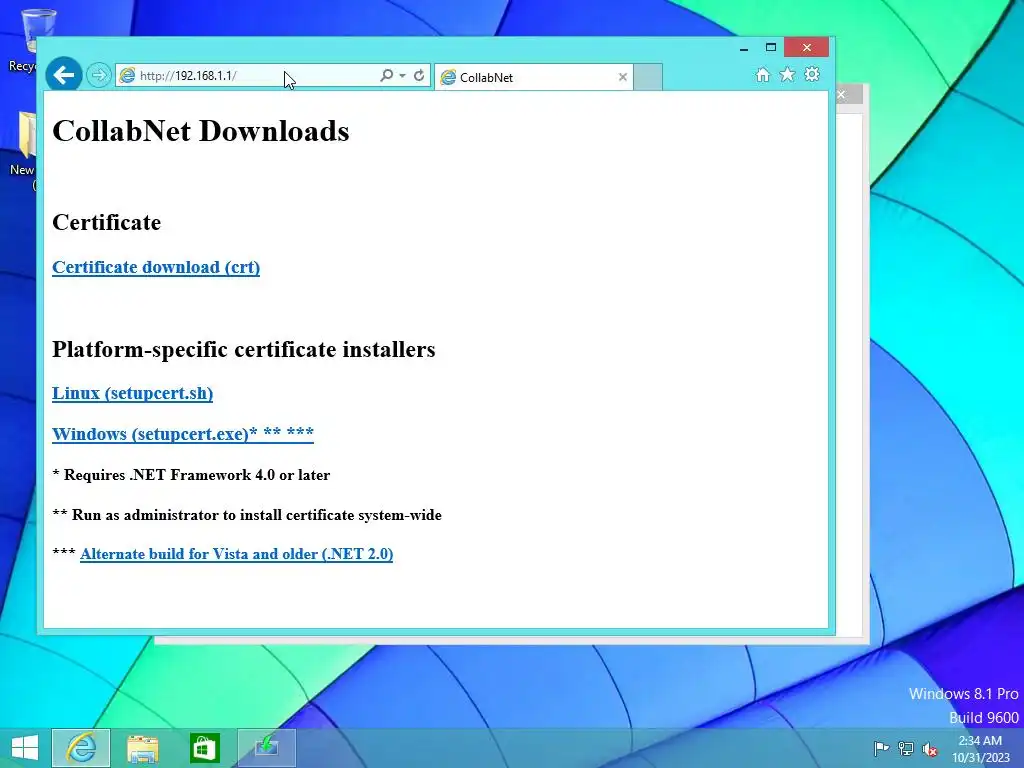This screenshot has height=768, width=1024.
Task: Open File Explorer from the taskbar
Action: [142, 748]
